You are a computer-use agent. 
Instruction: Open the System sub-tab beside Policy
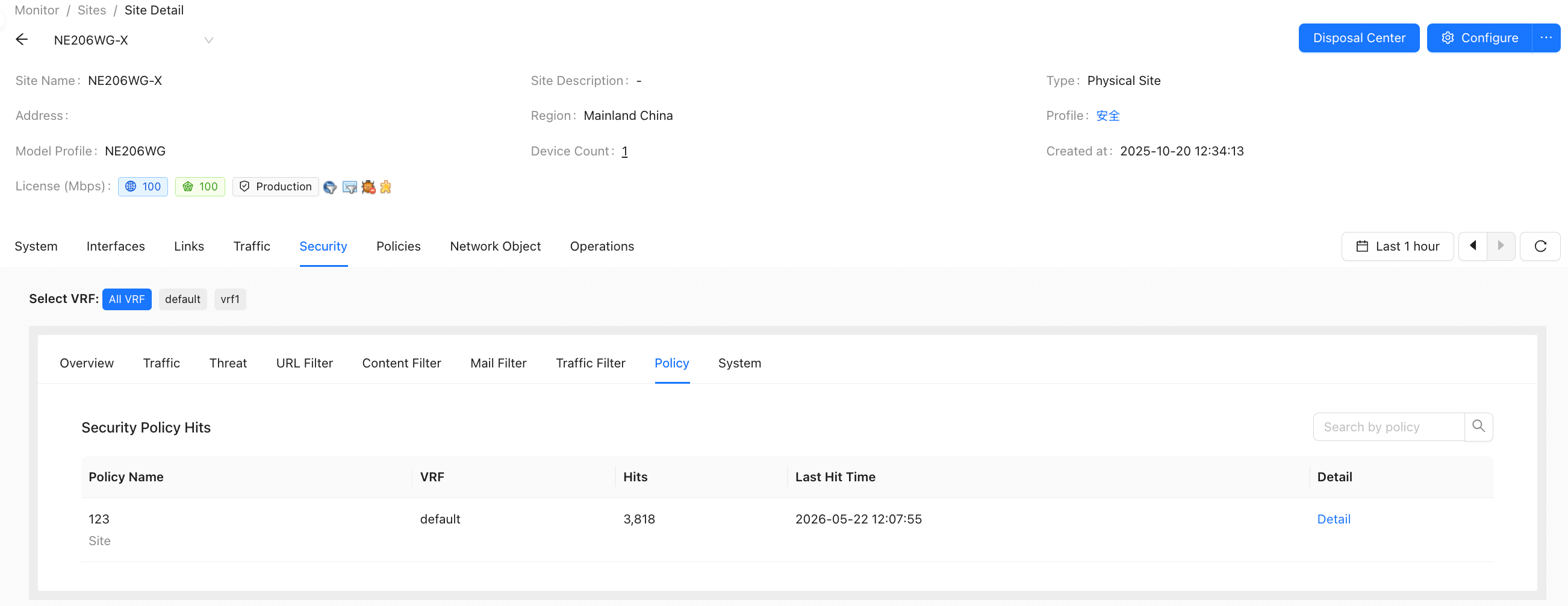pyautogui.click(x=739, y=363)
